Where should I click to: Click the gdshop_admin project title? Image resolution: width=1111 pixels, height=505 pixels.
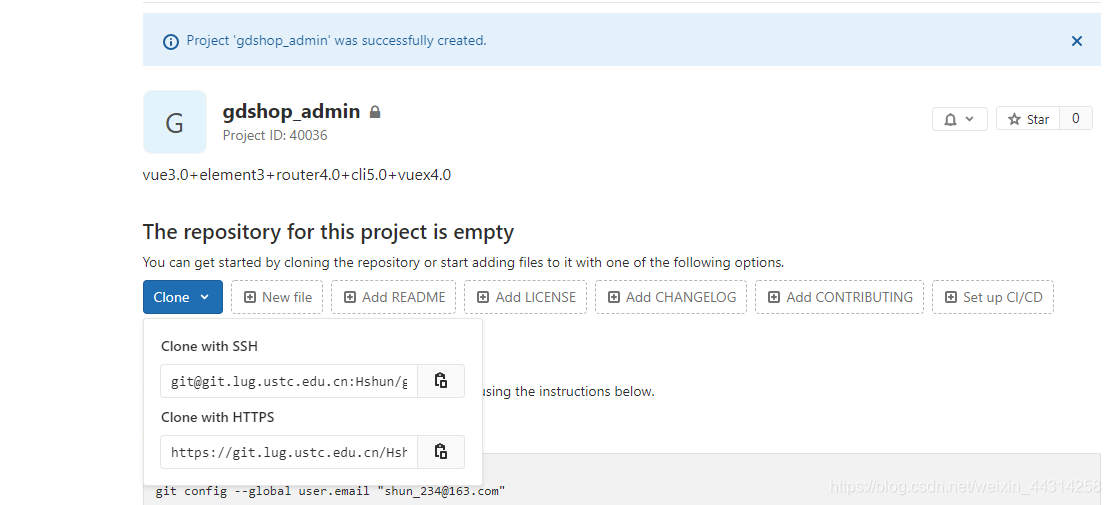click(x=291, y=111)
